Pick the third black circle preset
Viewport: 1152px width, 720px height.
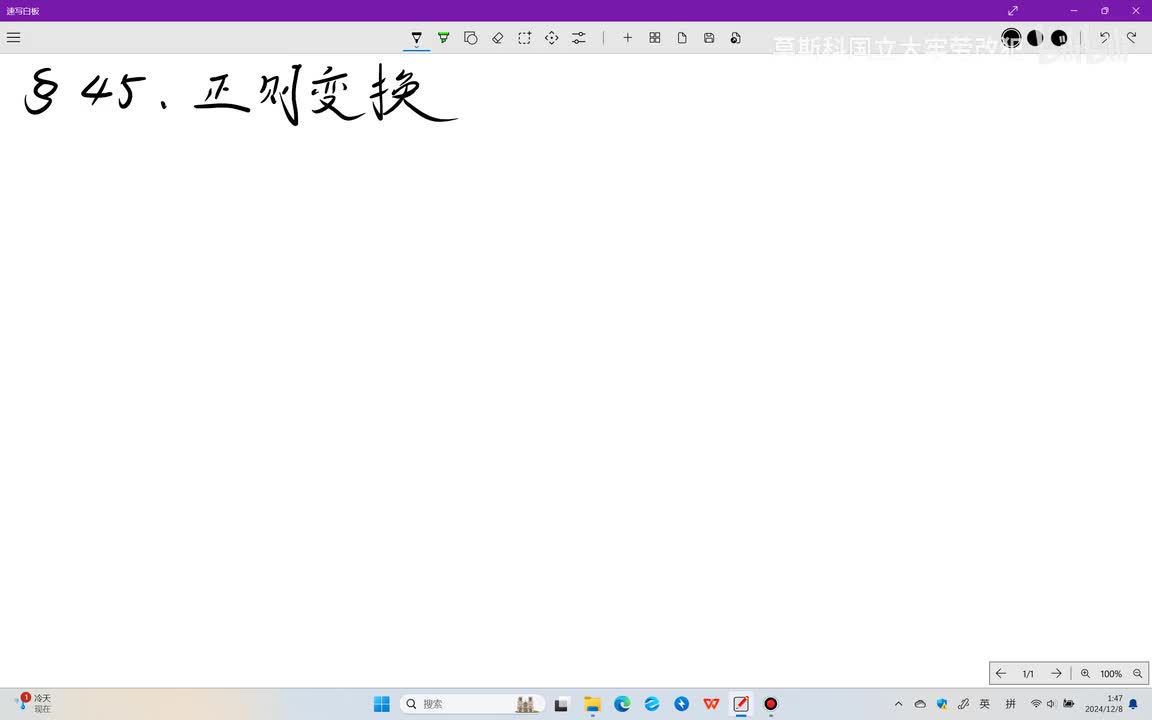pyautogui.click(x=1059, y=37)
